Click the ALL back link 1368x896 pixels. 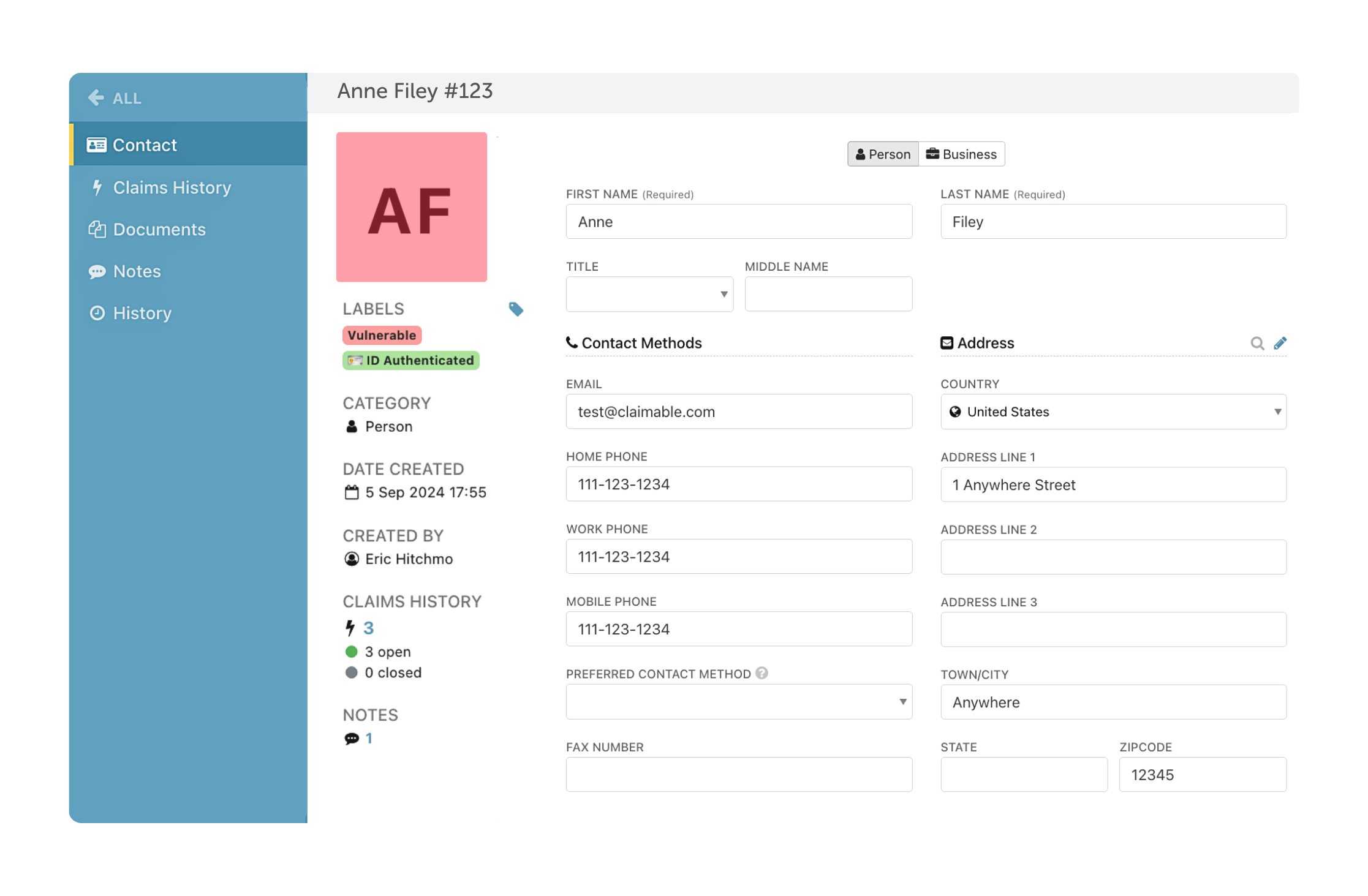click(127, 98)
